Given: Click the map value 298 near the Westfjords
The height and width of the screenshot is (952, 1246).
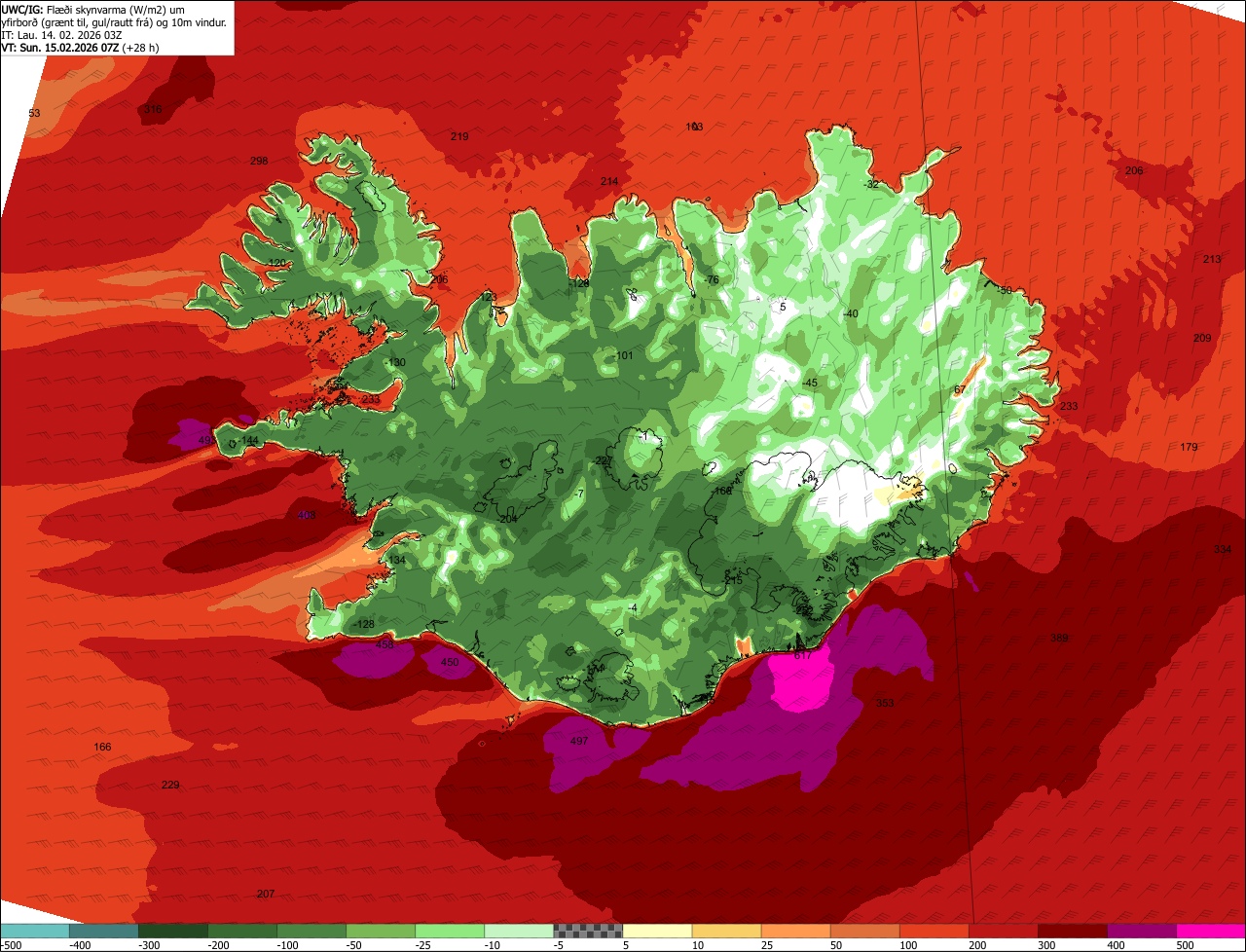Looking at the screenshot, I should 259,161.
